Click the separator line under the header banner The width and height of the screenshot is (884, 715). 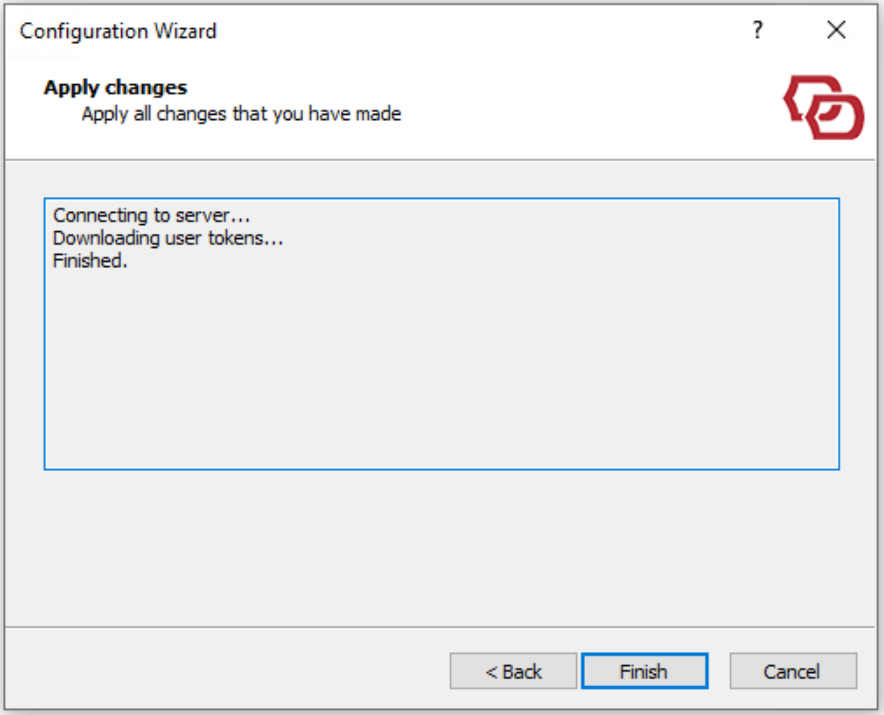tap(440, 159)
